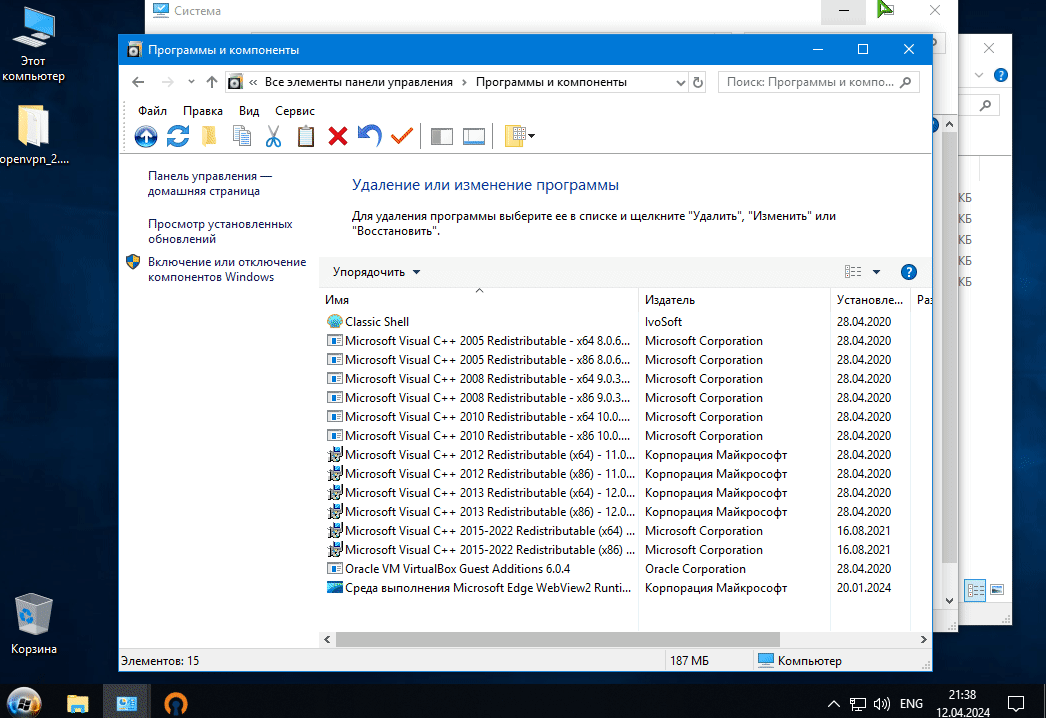The image size is (1046, 718).
Task: Open Просмотр установленных обновлений link
Action: tap(220, 232)
